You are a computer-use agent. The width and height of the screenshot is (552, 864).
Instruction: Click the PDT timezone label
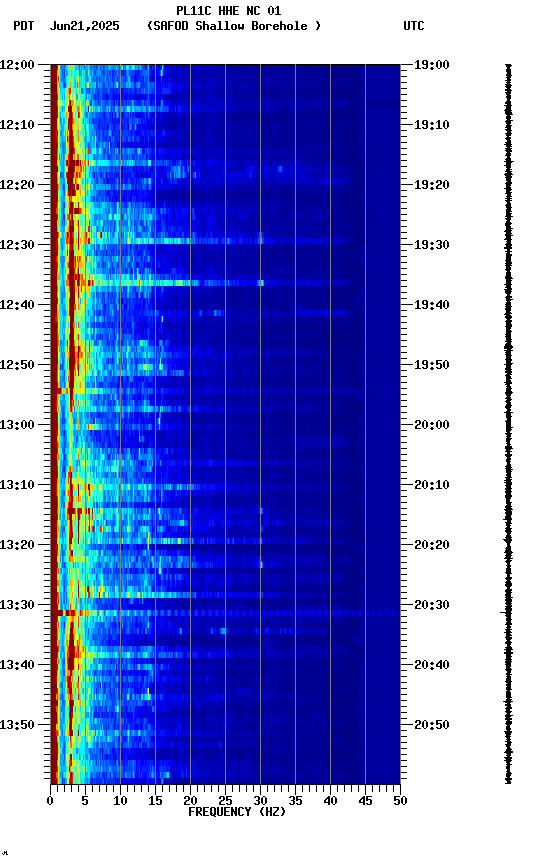pos(24,26)
